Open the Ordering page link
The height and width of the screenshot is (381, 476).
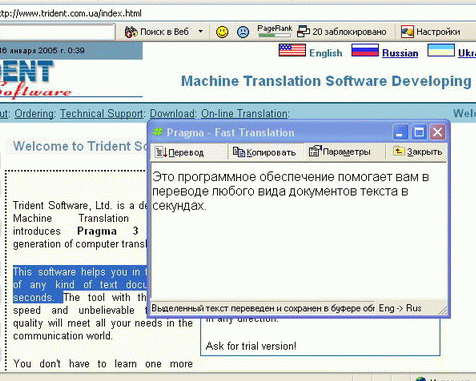click(x=34, y=114)
